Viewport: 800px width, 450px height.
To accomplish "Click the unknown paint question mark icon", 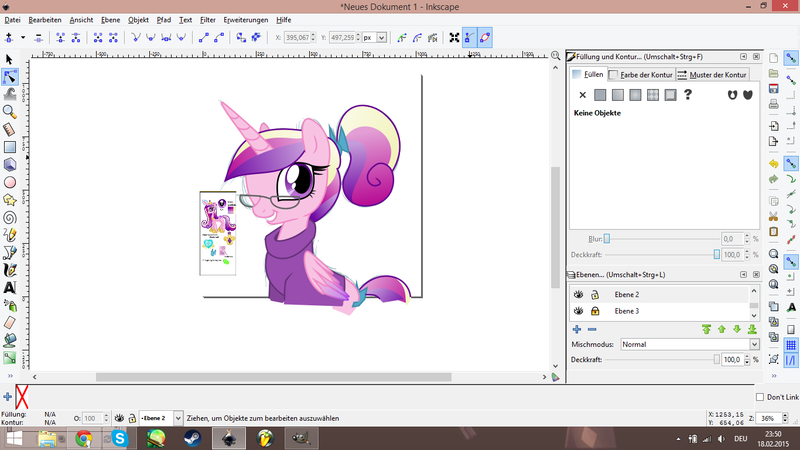I will coord(688,95).
